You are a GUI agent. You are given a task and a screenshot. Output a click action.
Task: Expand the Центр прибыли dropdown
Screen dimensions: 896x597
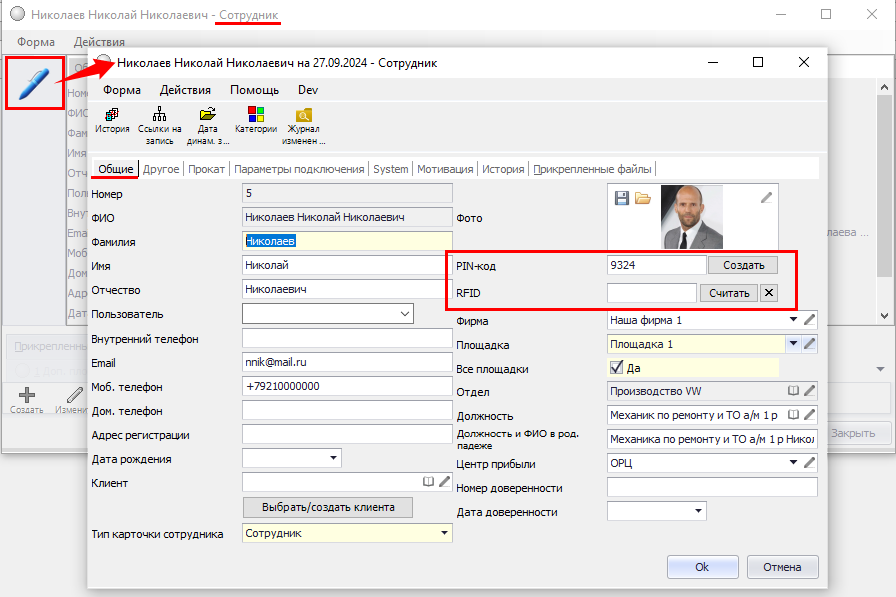(x=793, y=463)
